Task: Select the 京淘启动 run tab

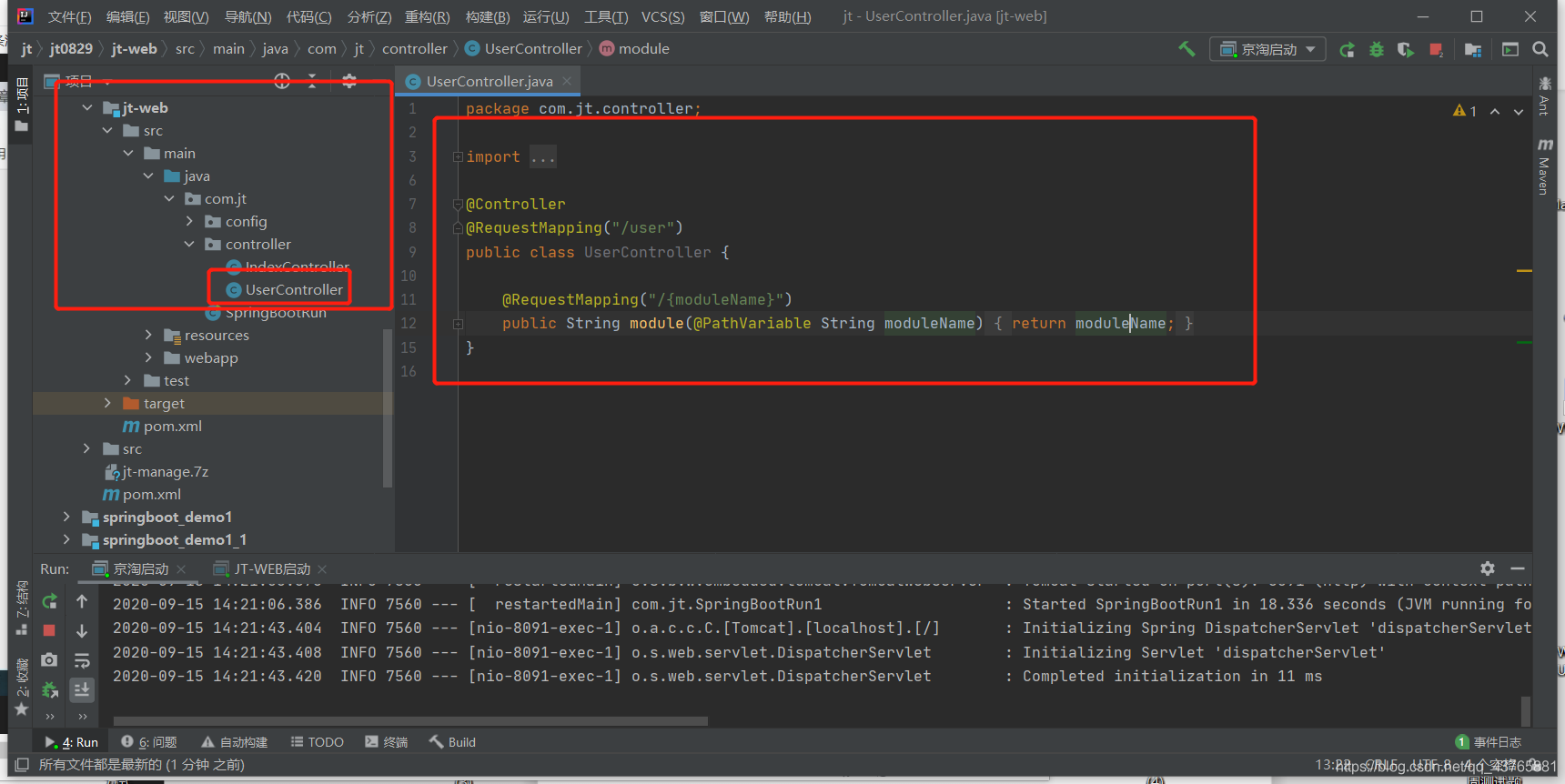Action: click(x=141, y=568)
